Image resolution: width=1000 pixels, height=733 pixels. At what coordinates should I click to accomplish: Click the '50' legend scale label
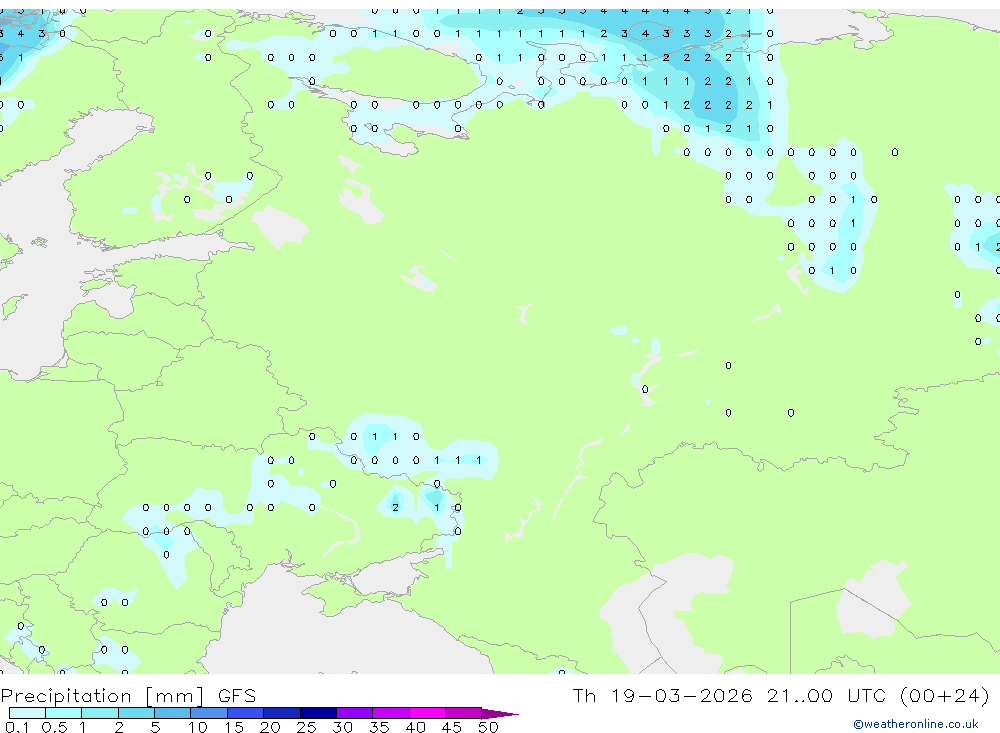[489, 727]
